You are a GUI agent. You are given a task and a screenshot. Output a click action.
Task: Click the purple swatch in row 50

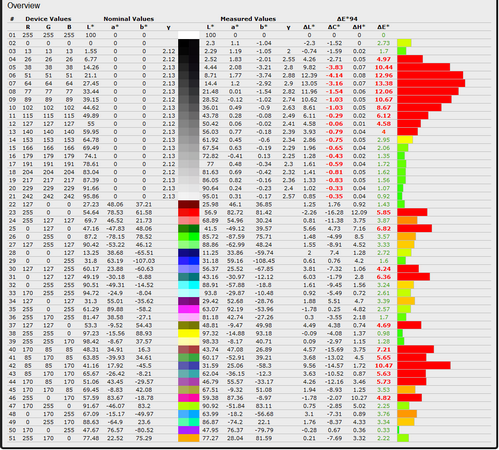coord(189,430)
